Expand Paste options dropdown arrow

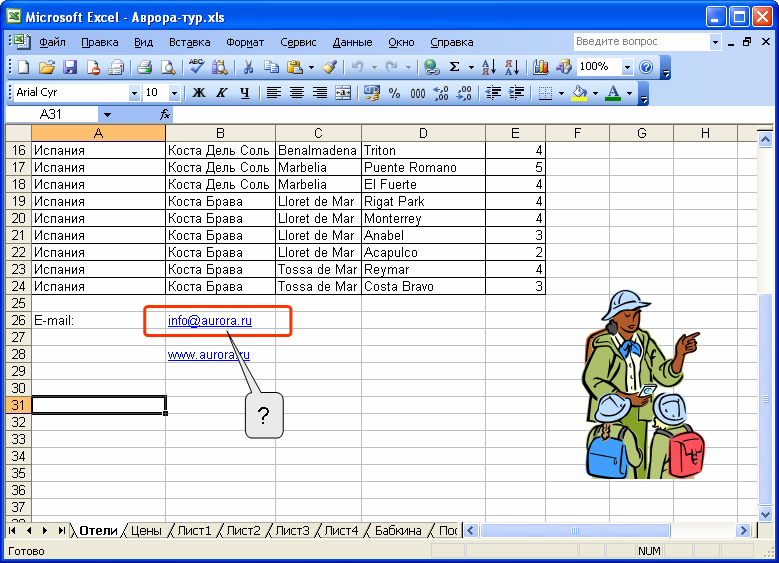(311, 67)
